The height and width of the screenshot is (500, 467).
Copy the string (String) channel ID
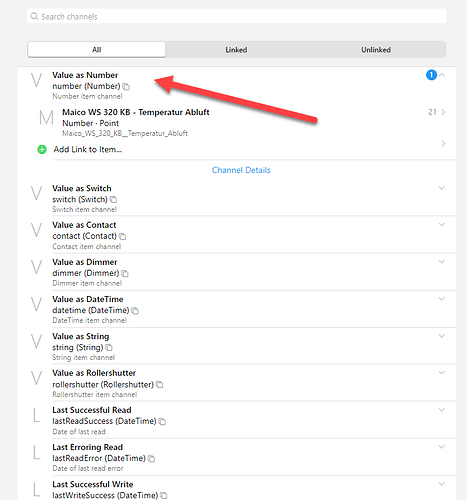pyautogui.click(x=109, y=348)
